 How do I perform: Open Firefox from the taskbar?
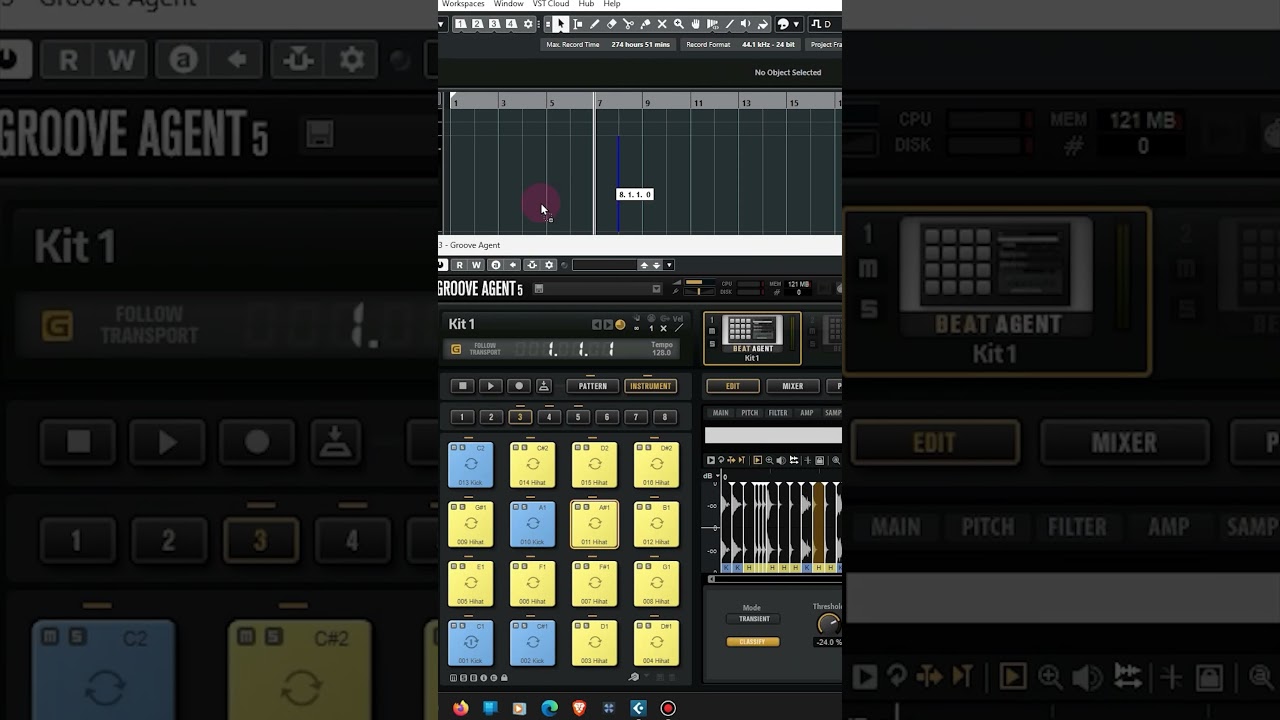[460, 708]
